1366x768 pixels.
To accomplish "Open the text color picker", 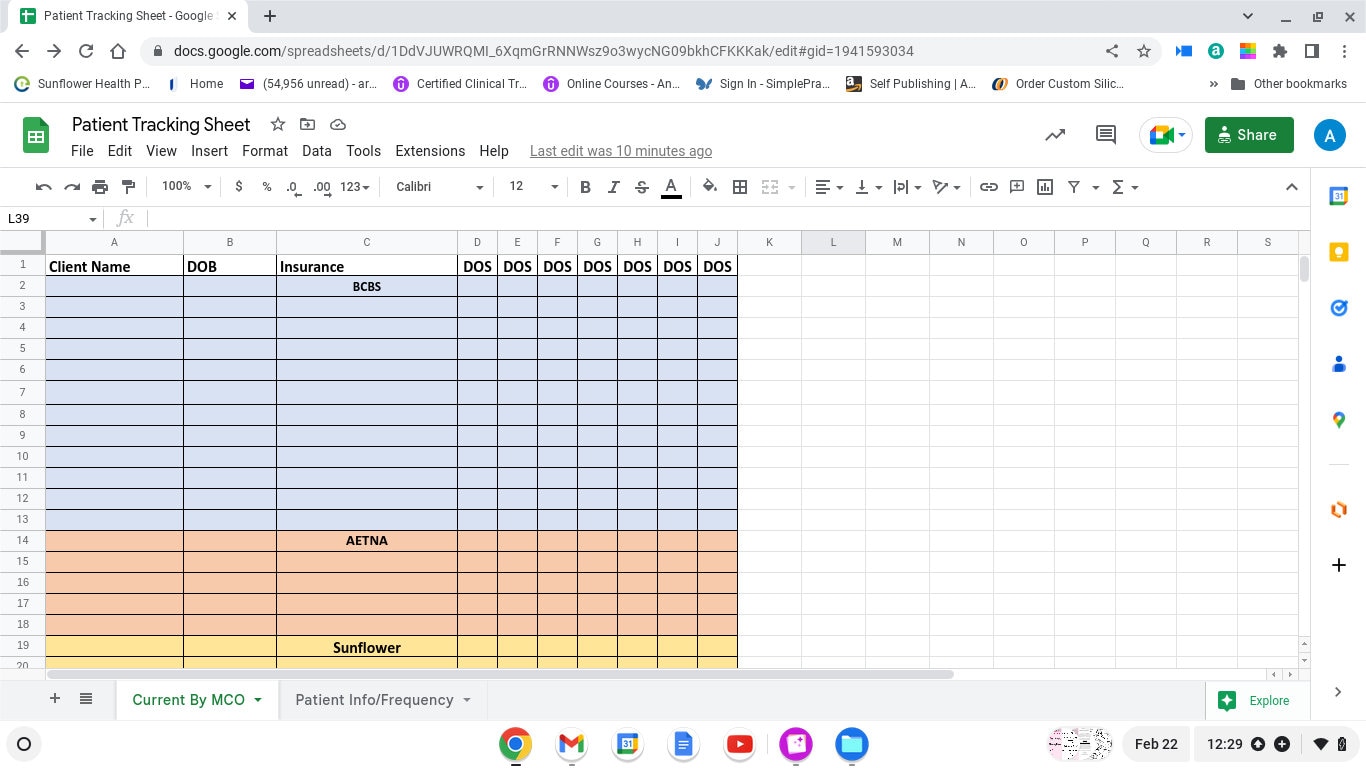I will (671, 187).
